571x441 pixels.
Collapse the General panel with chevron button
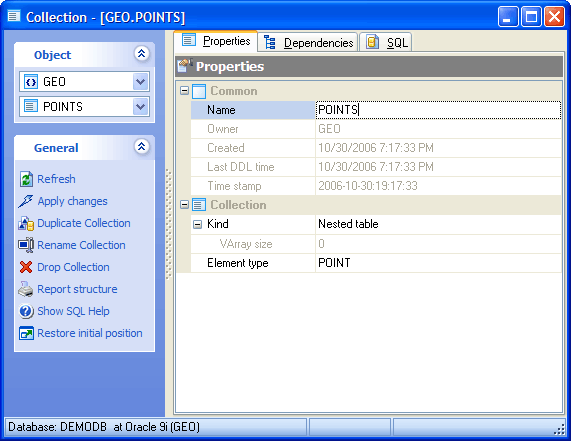pyautogui.click(x=142, y=147)
